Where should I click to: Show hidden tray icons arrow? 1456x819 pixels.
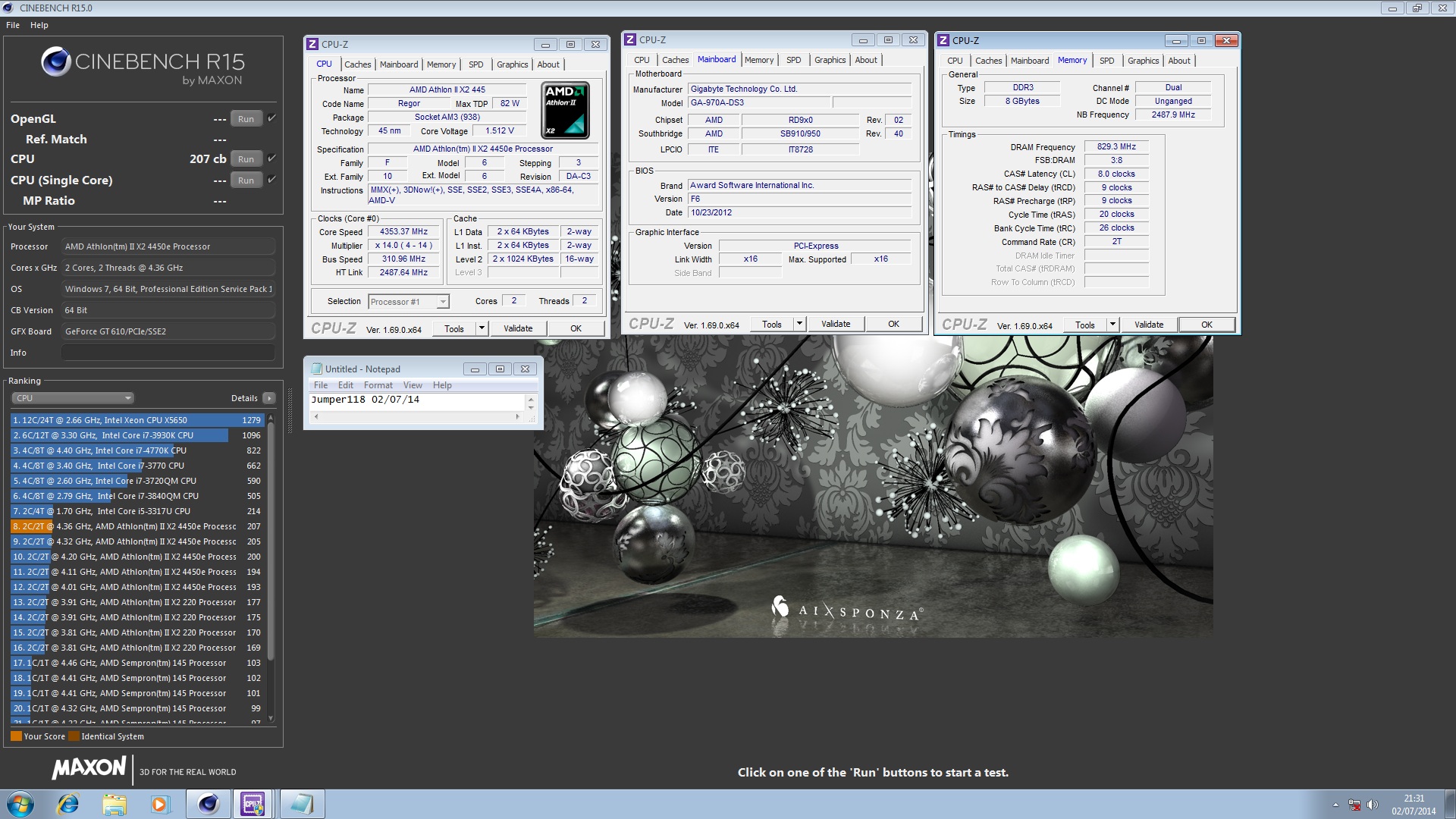pos(1335,805)
